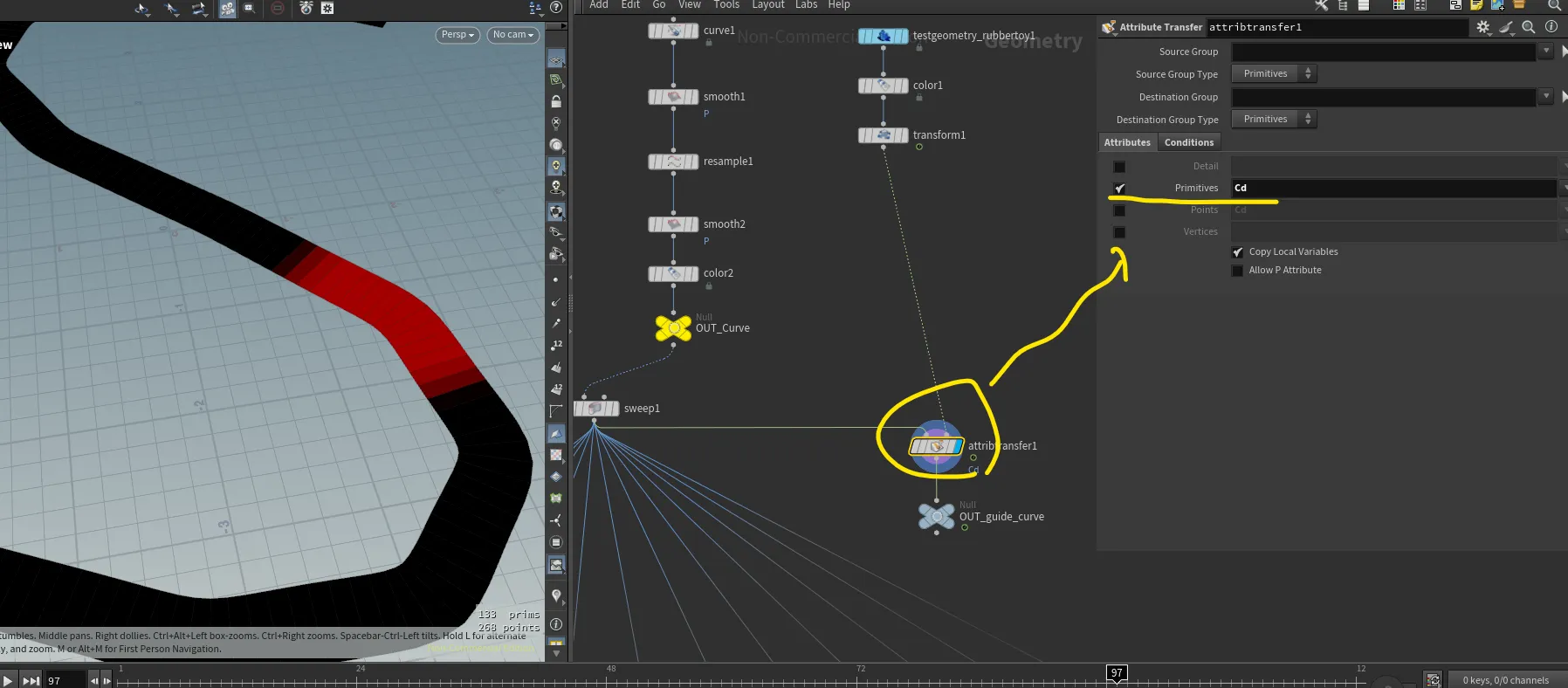Click the jump to last frame button

[31, 680]
